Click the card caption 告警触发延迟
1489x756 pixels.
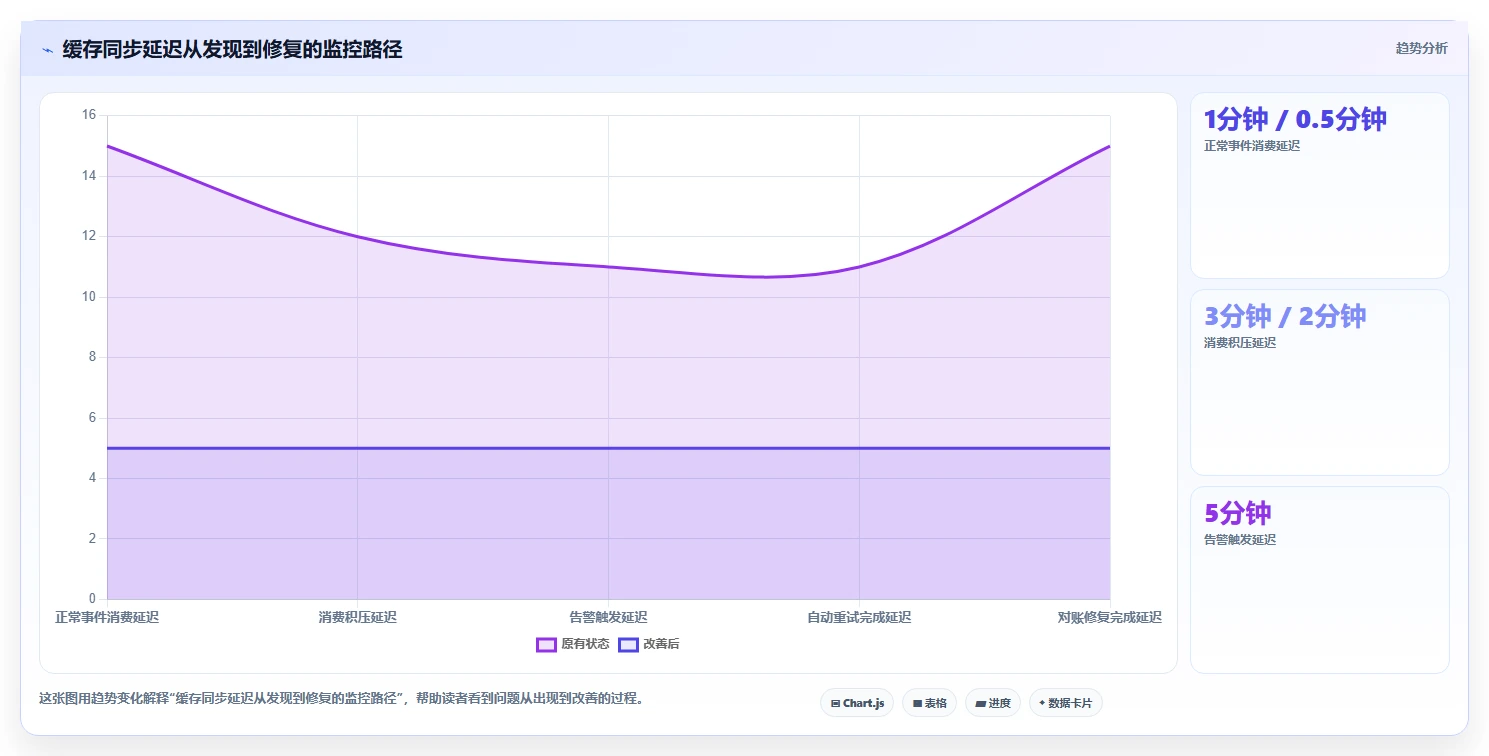[1240, 539]
